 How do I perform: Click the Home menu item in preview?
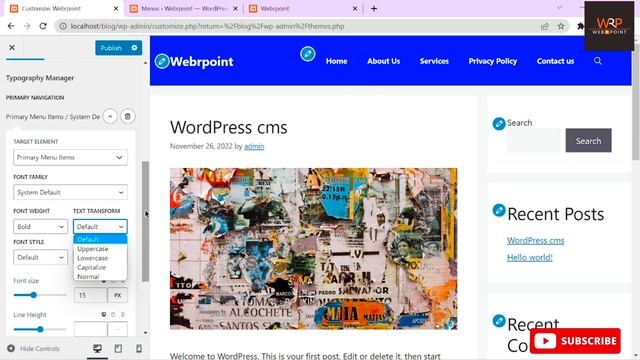coord(336,61)
